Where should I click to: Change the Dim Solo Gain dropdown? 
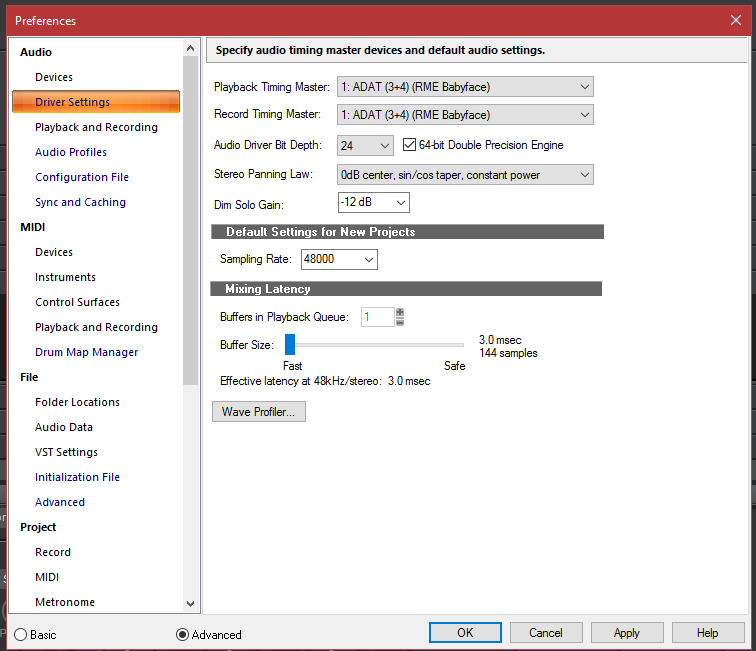point(373,203)
